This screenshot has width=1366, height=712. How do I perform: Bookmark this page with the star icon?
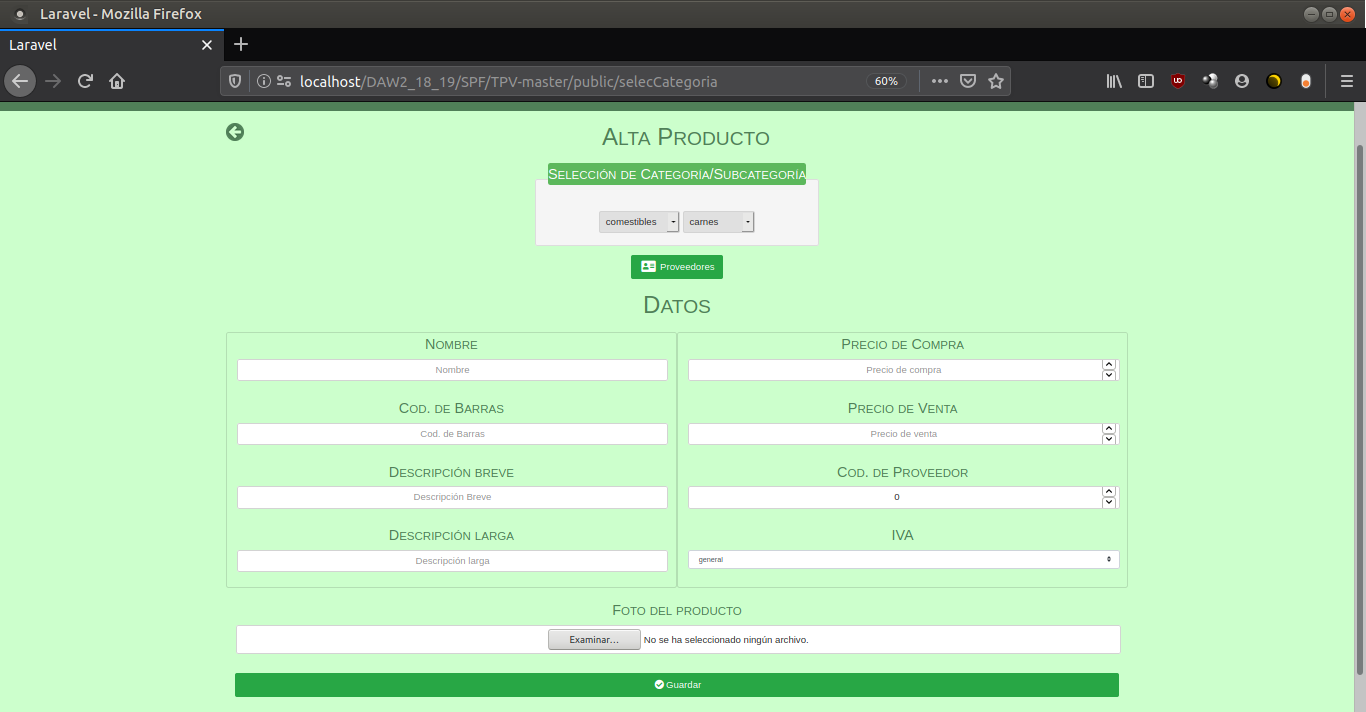point(995,81)
